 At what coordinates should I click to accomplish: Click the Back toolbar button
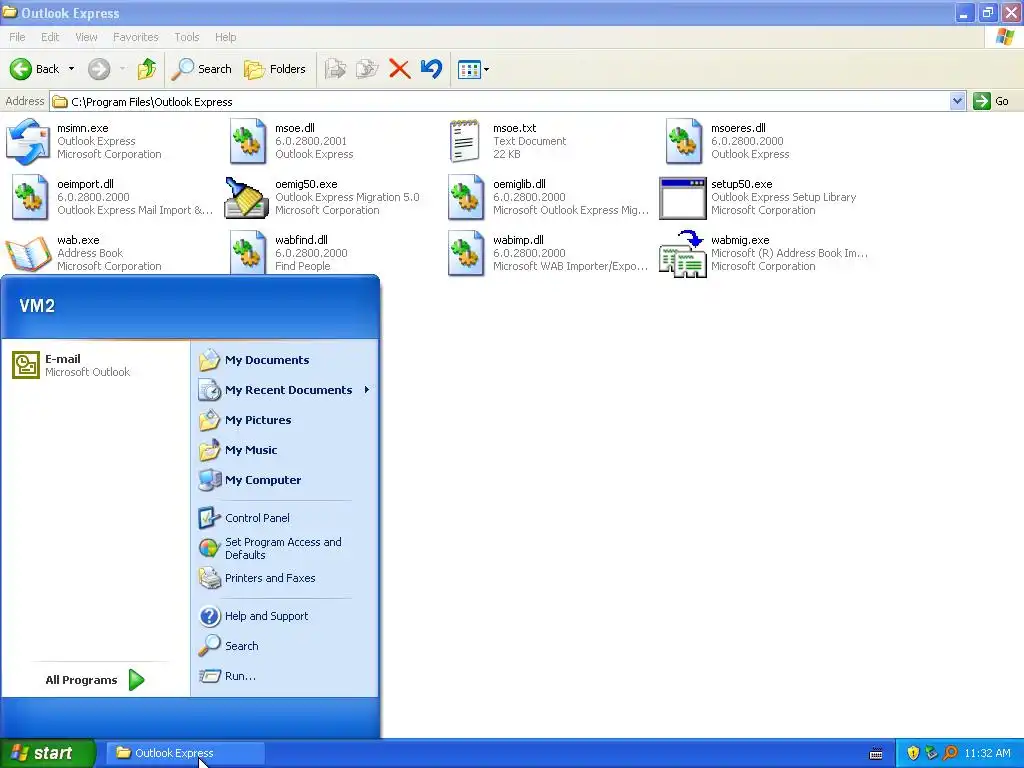[x=35, y=69]
